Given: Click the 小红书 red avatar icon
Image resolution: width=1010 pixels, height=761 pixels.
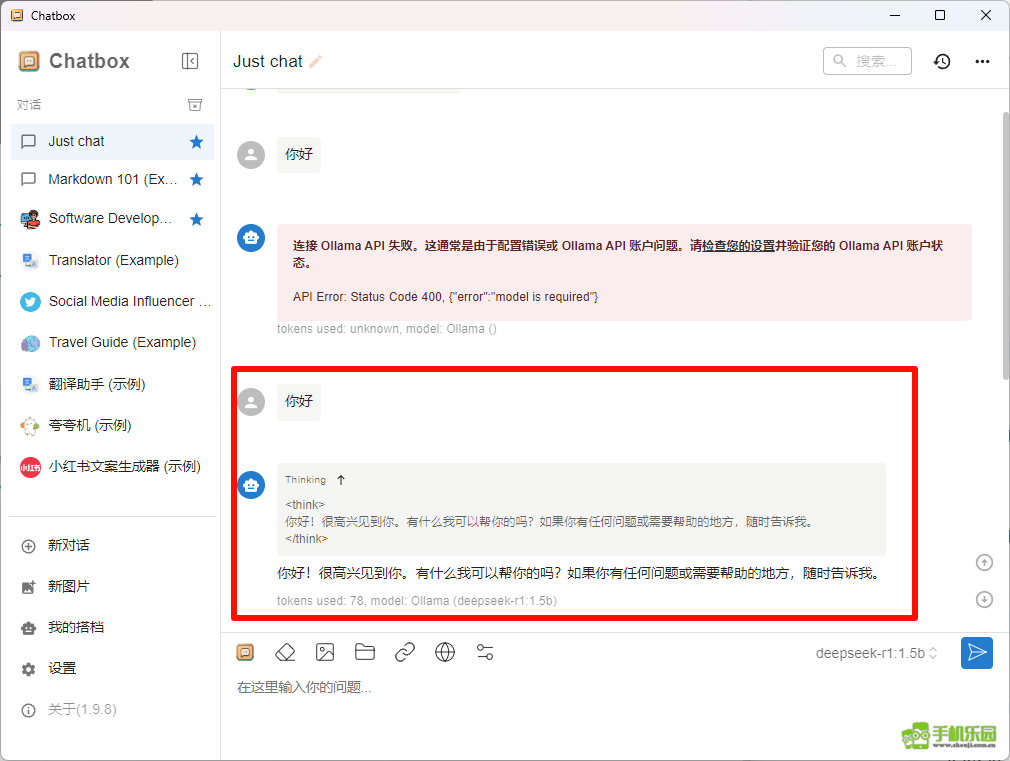Looking at the screenshot, I should coord(30,467).
